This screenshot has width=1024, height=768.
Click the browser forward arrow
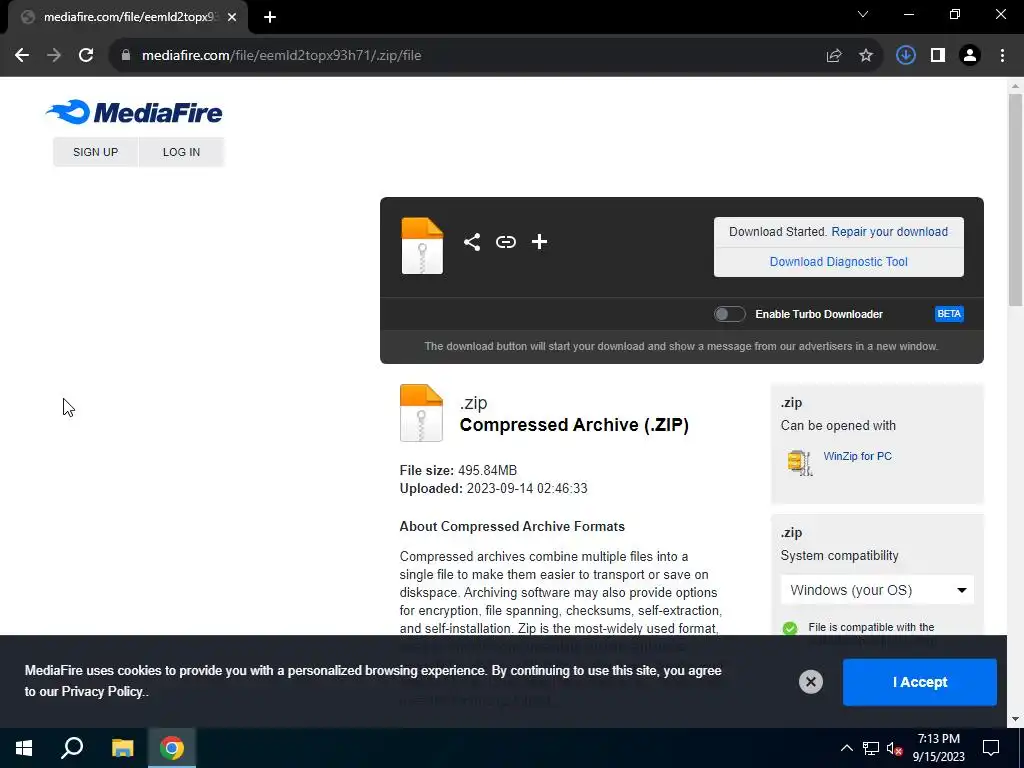54,56
